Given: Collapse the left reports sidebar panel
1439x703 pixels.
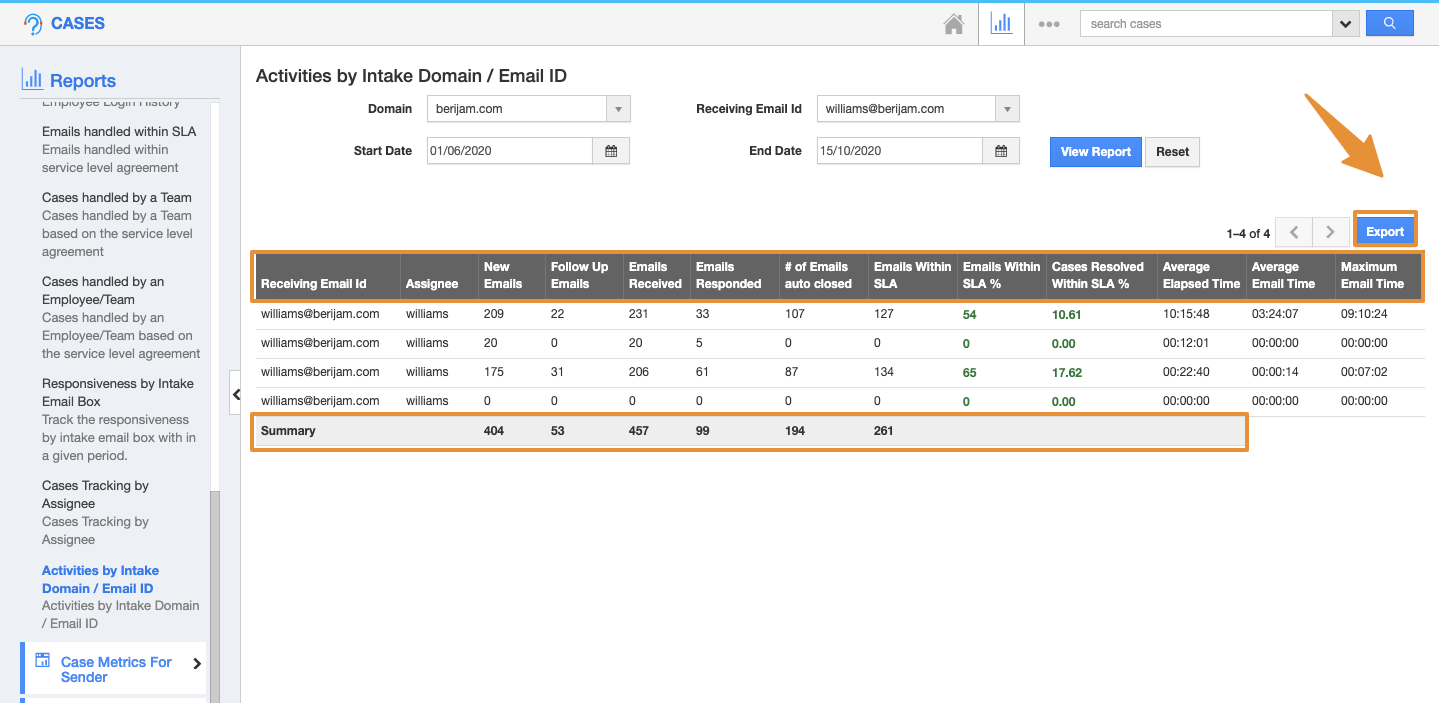Looking at the screenshot, I should tap(236, 394).
